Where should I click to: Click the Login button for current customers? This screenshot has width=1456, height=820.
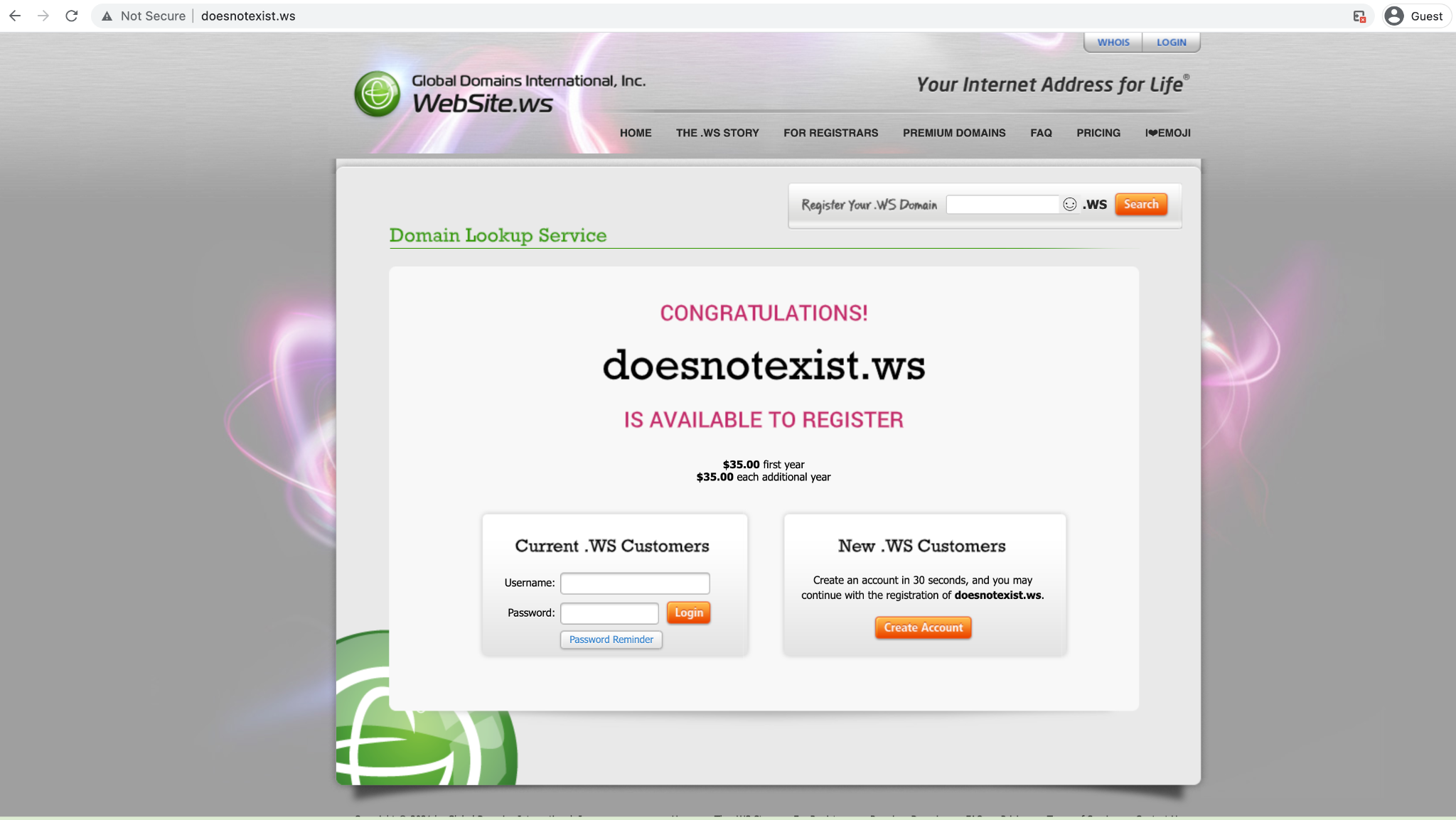point(689,611)
